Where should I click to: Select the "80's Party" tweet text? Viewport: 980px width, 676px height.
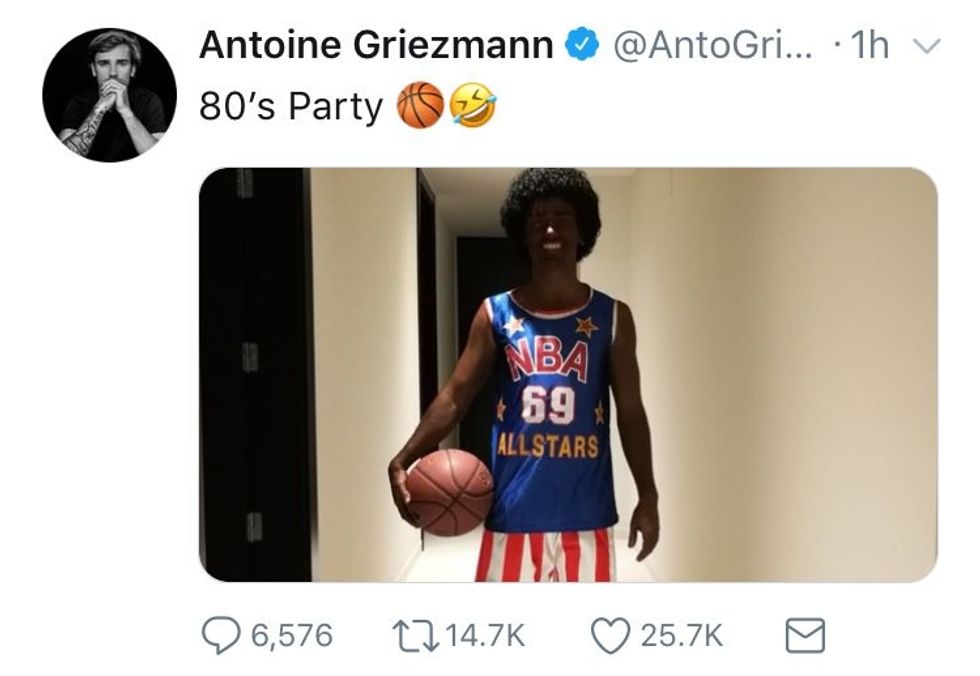coord(291,107)
